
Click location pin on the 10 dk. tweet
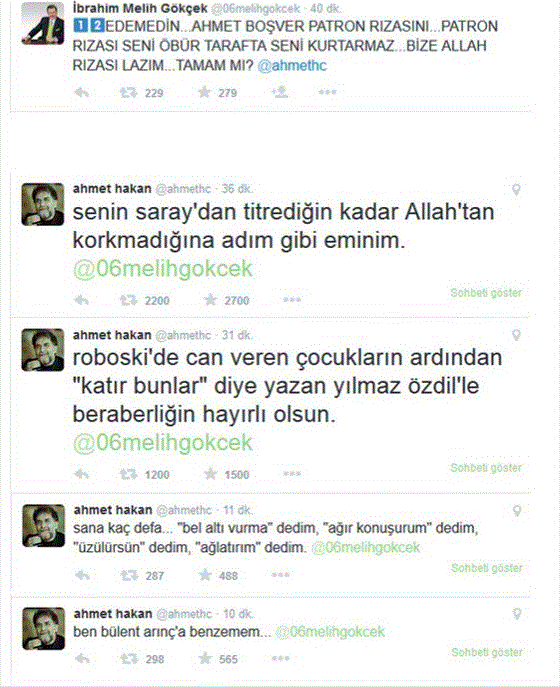[517, 614]
